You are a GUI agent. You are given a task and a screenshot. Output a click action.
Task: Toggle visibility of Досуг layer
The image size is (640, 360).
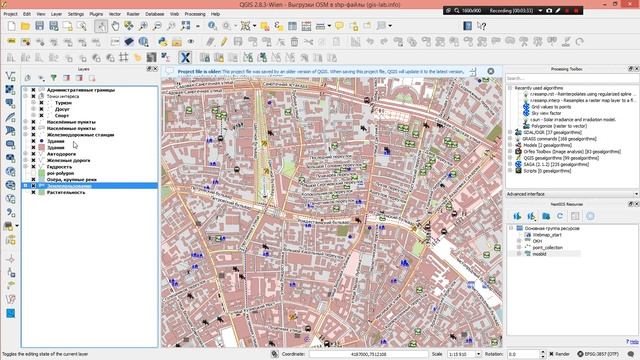click(x=42, y=109)
